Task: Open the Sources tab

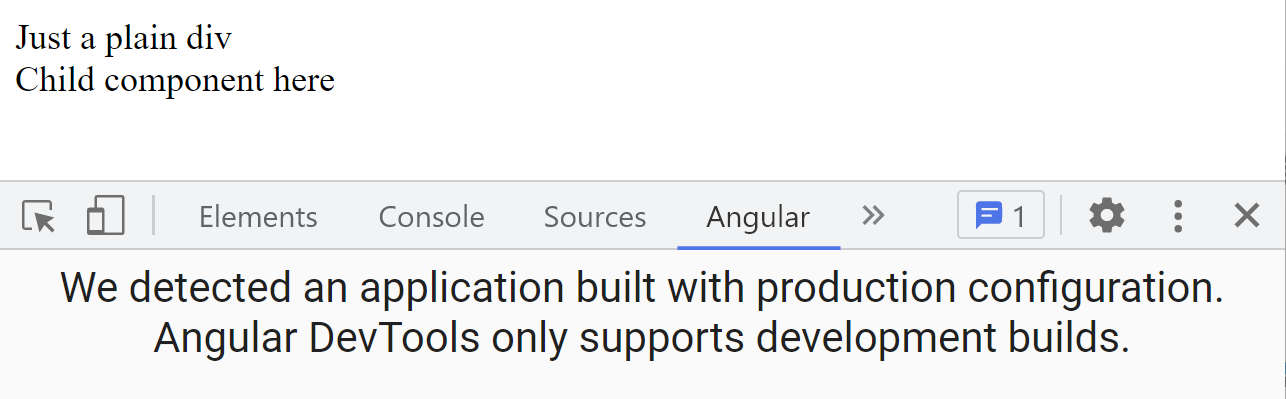Action: click(595, 216)
